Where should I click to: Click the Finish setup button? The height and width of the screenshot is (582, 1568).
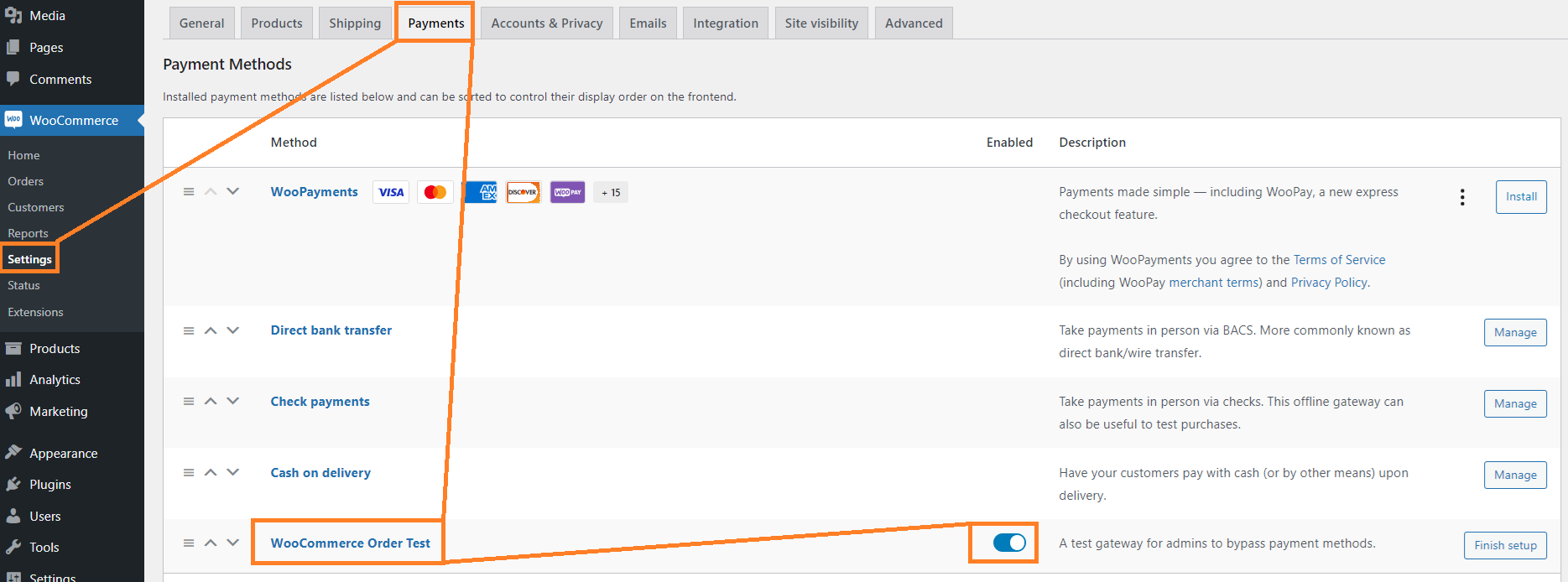click(1505, 545)
